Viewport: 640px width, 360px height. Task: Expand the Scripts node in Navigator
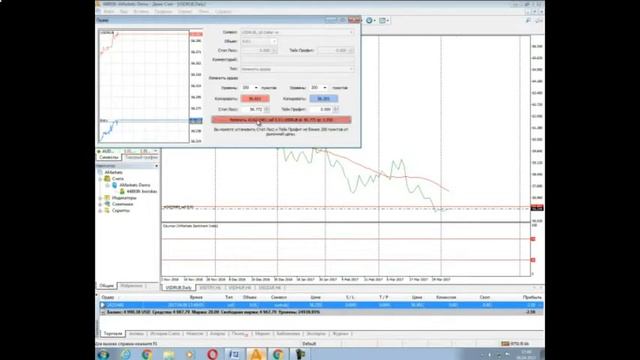pyautogui.click(x=100, y=211)
